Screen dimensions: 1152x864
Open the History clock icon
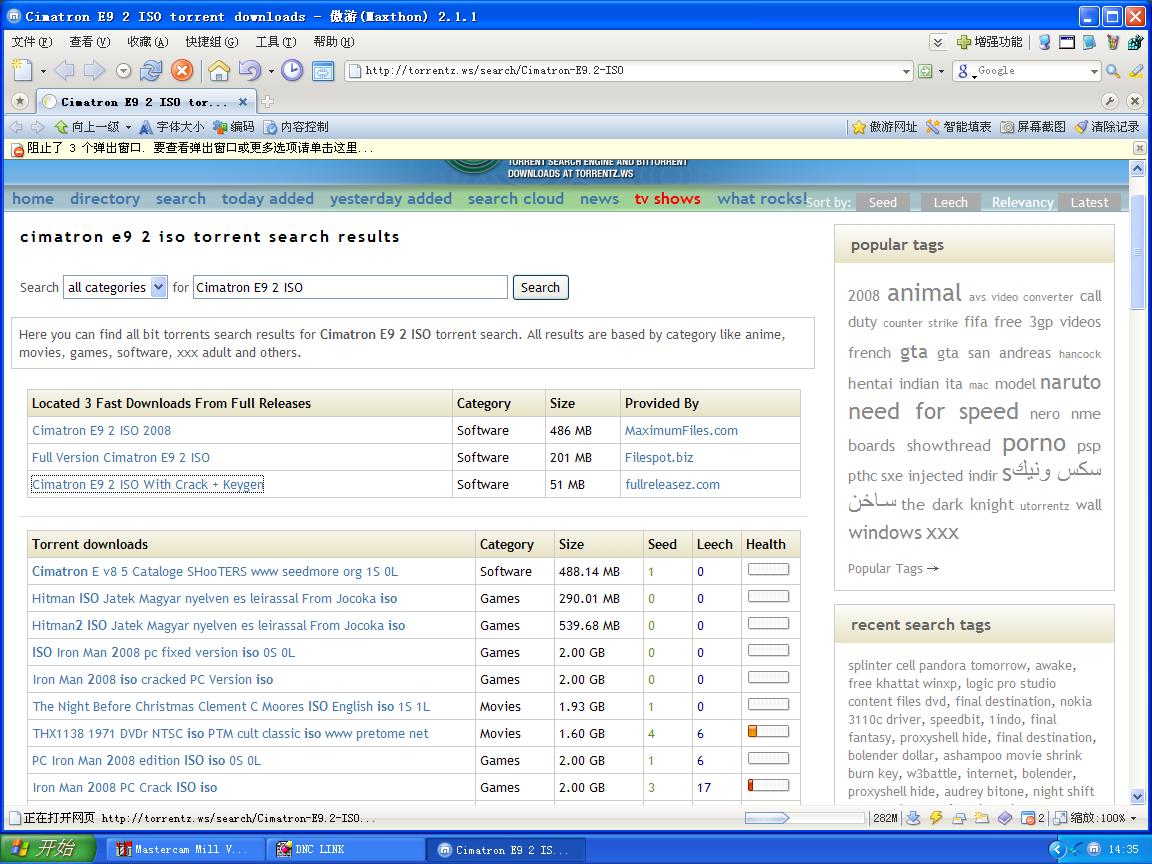[x=292, y=71]
